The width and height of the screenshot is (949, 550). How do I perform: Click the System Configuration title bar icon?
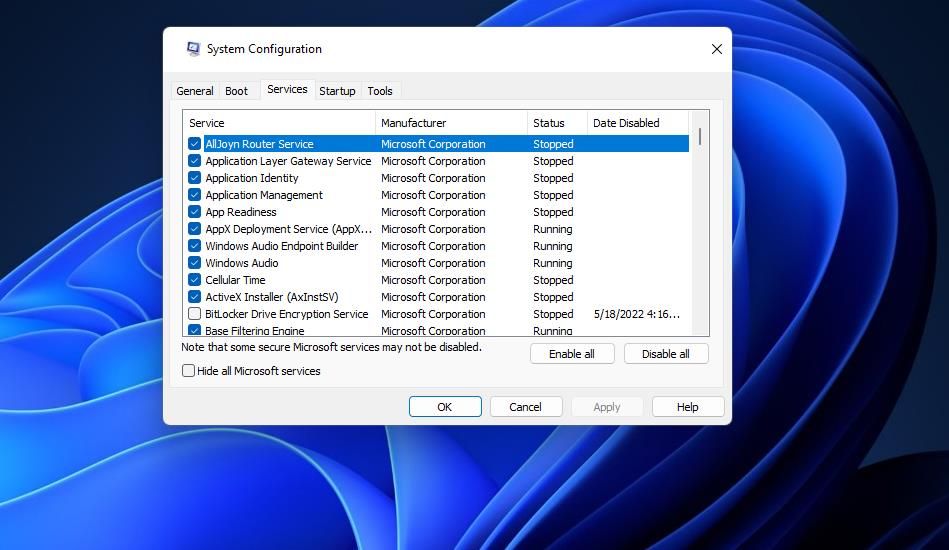click(x=193, y=49)
